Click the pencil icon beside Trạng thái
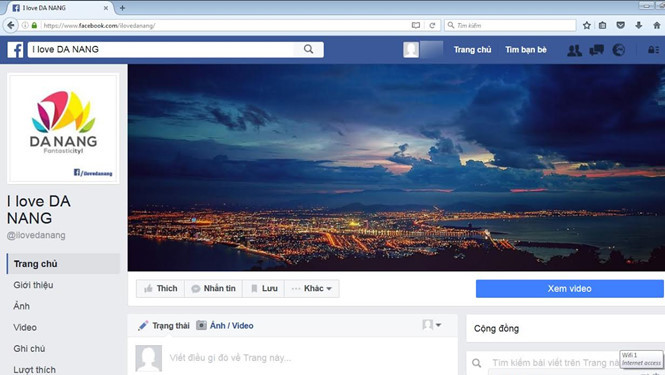665x375 pixels. click(x=143, y=326)
